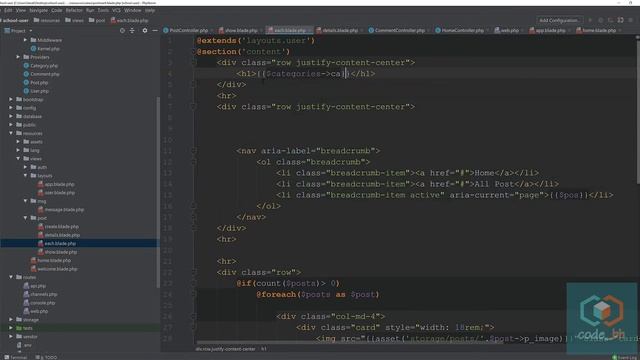Switch to the HomeController.php tab
This screenshot has height=360, width=640.
pyautogui.click(x=462, y=30)
